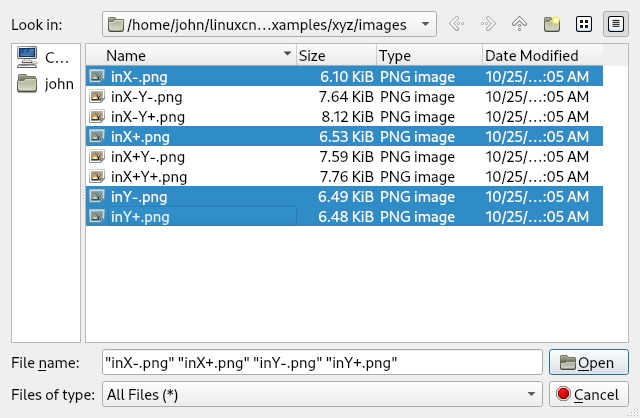The image size is (640, 418).
Task: Select Computer in the sidebar
Action: click(46, 58)
